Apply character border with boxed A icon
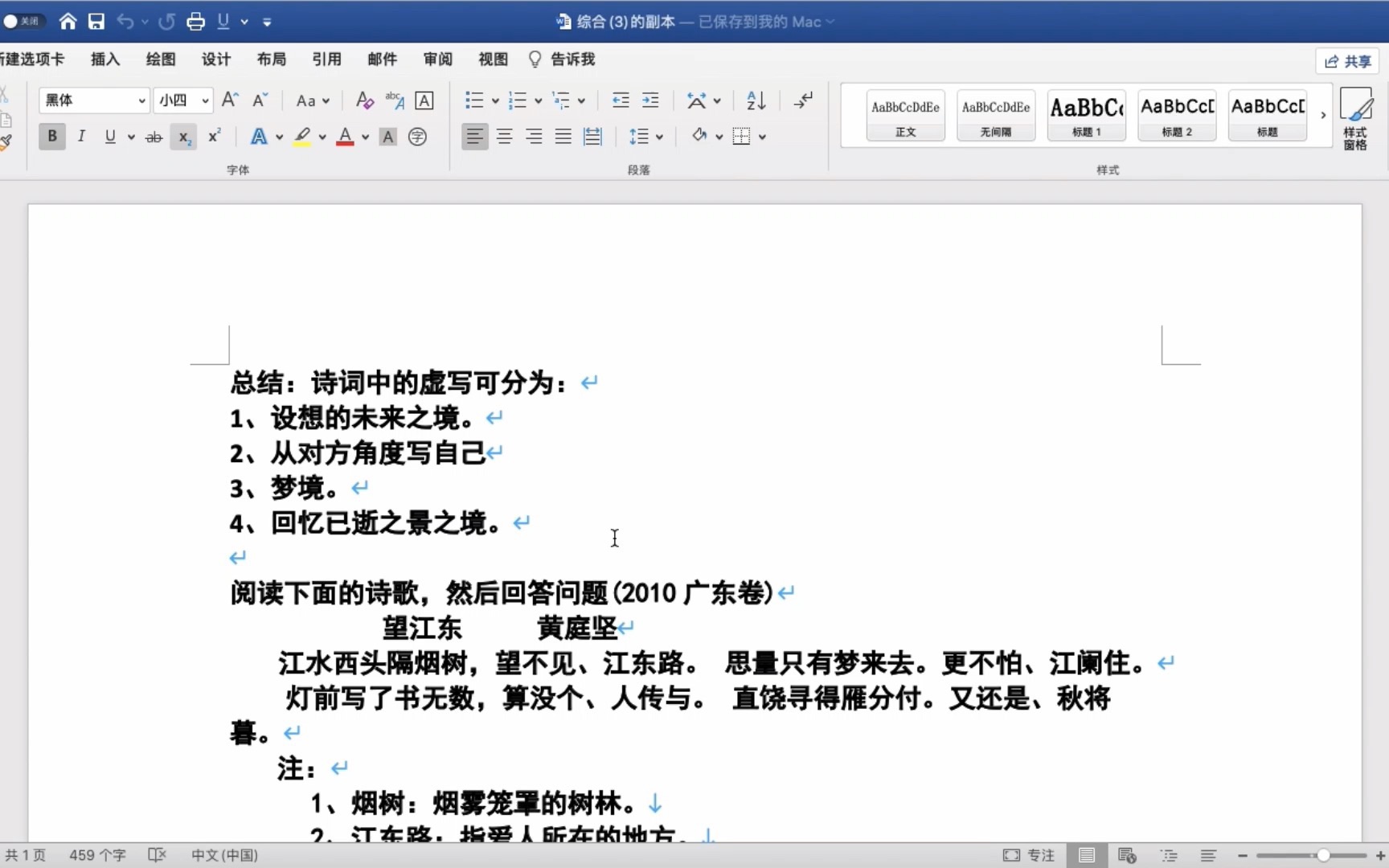Screen dimensions: 1389x868 pyautogui.click(x=424, y=100)
